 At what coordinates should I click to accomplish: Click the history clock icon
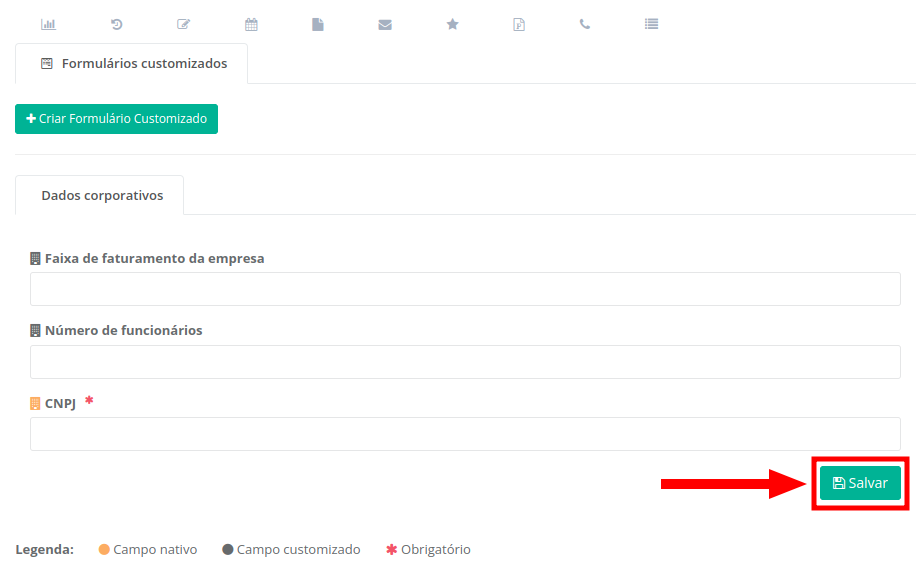[x=116, y=24]
